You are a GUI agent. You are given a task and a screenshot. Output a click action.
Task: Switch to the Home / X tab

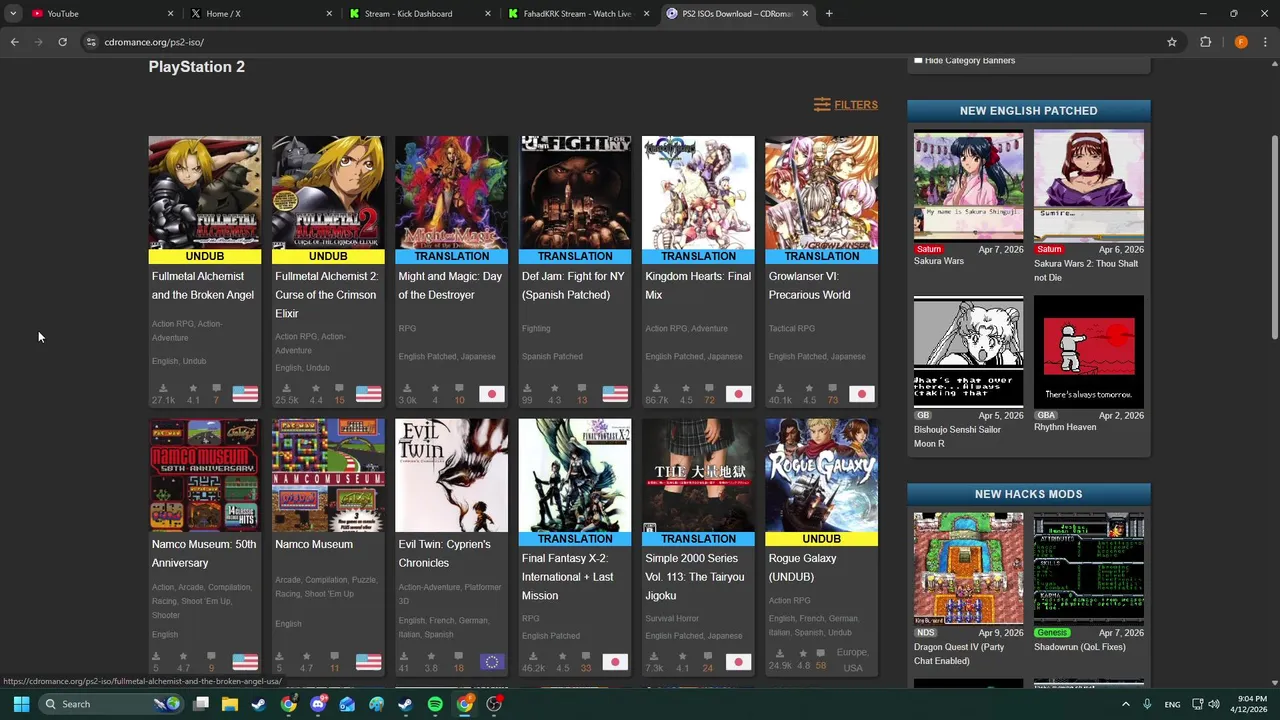263,14
